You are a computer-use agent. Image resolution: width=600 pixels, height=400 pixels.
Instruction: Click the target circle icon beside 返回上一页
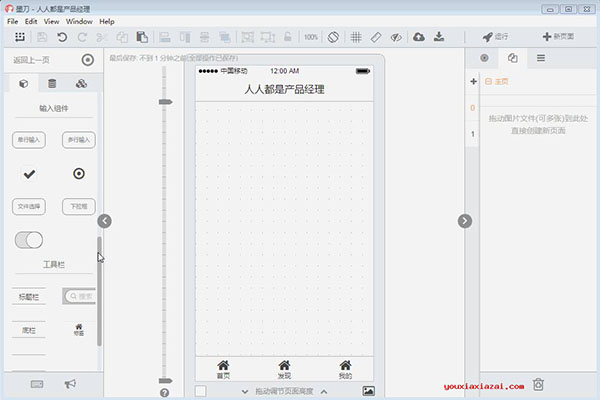88,60
